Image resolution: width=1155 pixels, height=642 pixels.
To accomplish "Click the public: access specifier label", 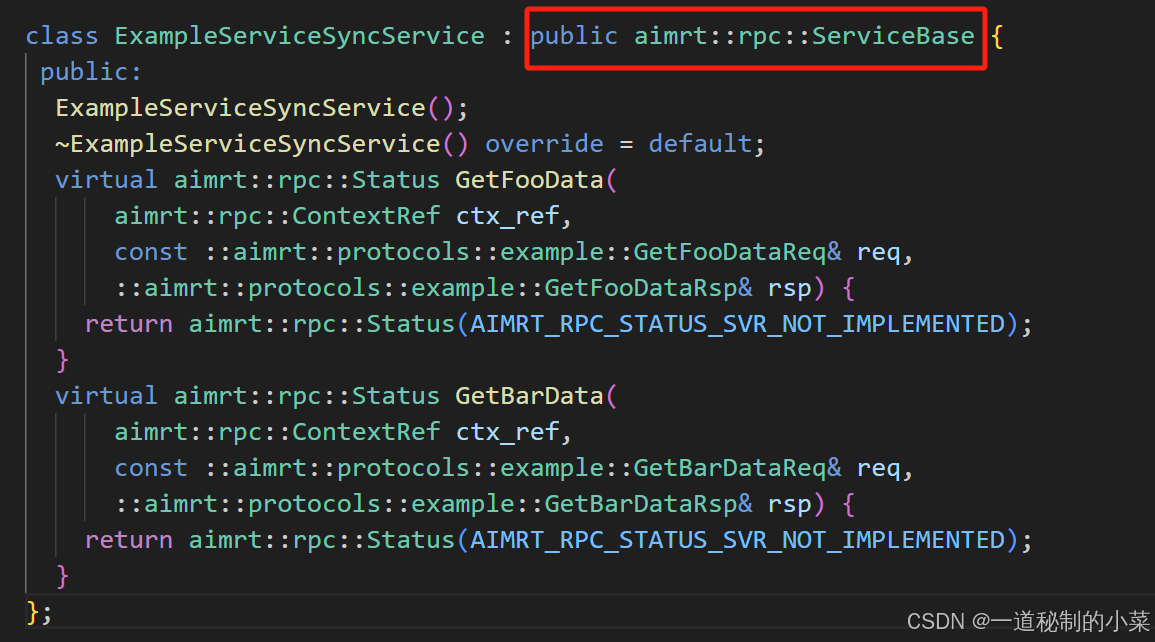I will [91, 72].
